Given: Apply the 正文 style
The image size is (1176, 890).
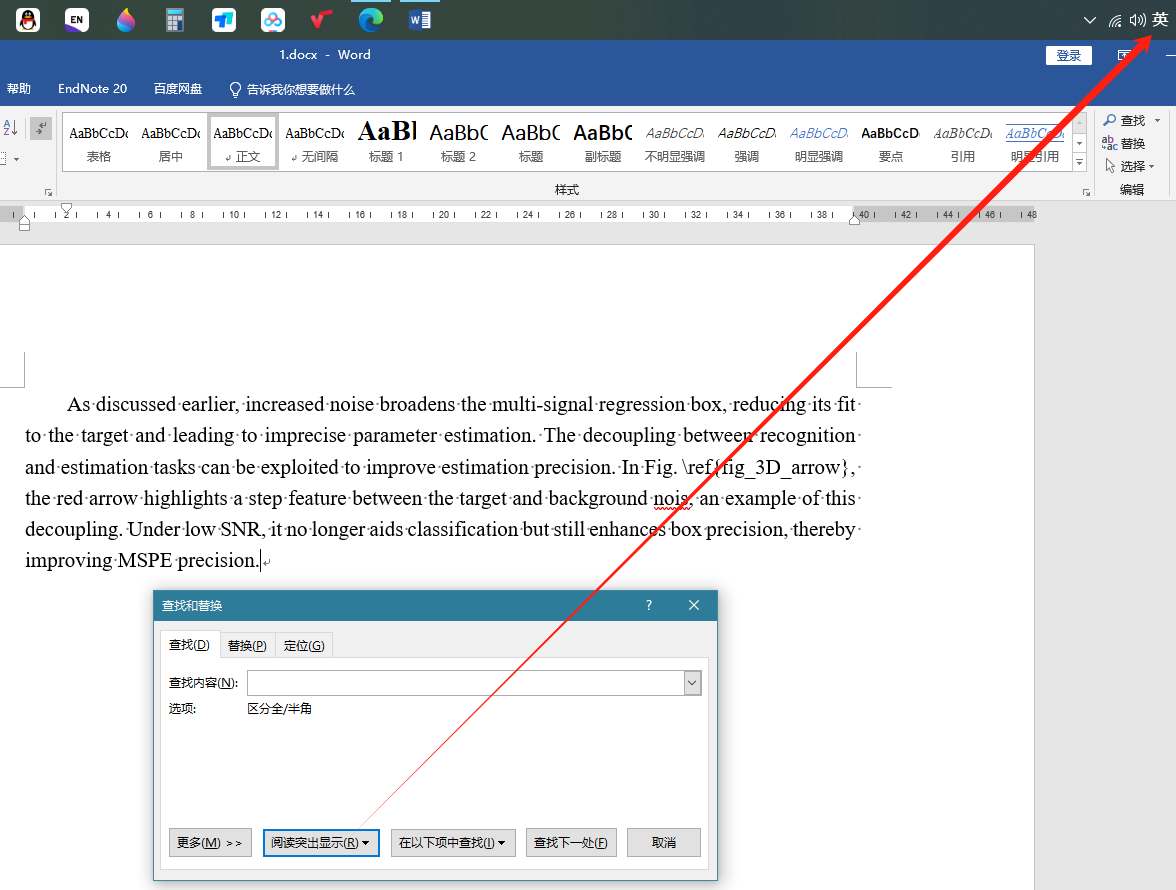Looking at the screenshot, I should 242,142.
